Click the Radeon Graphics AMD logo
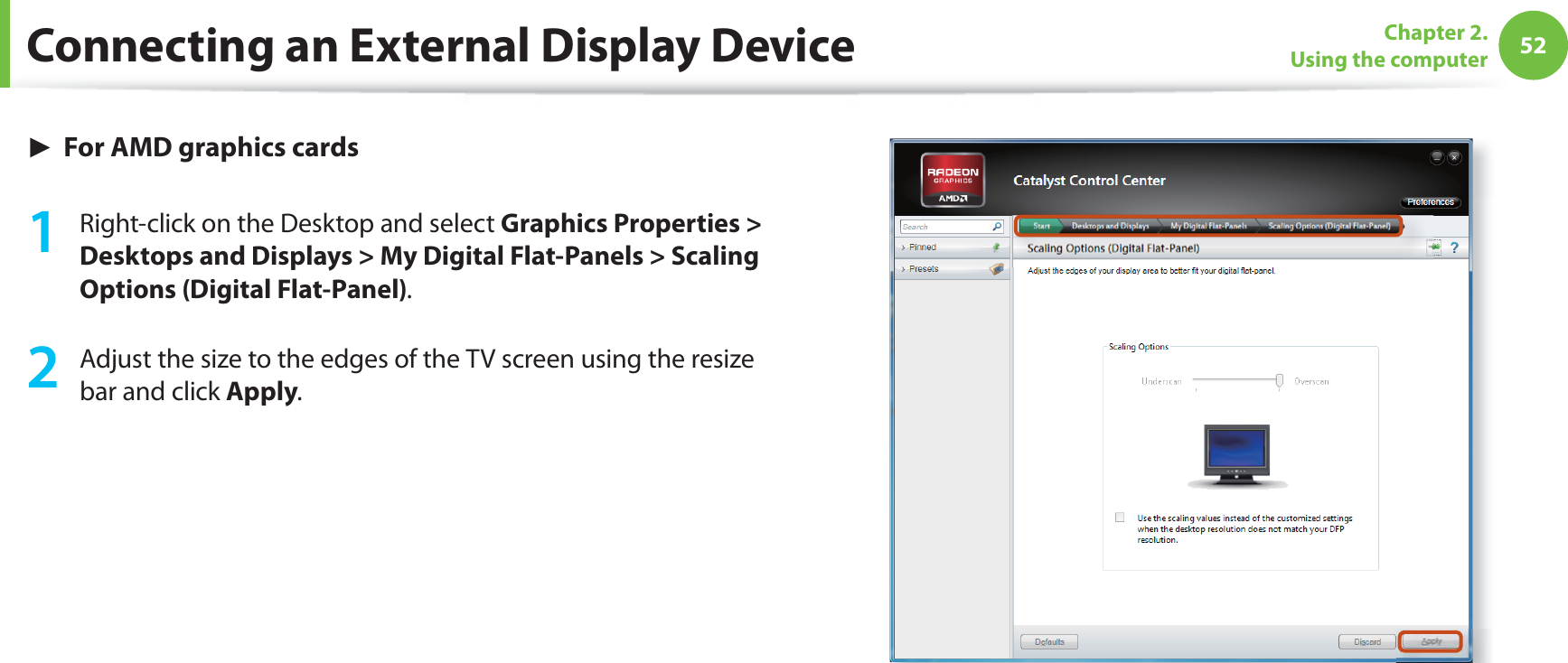The image size is (1568, 663). pyautogui.click(x=953, y=180)
